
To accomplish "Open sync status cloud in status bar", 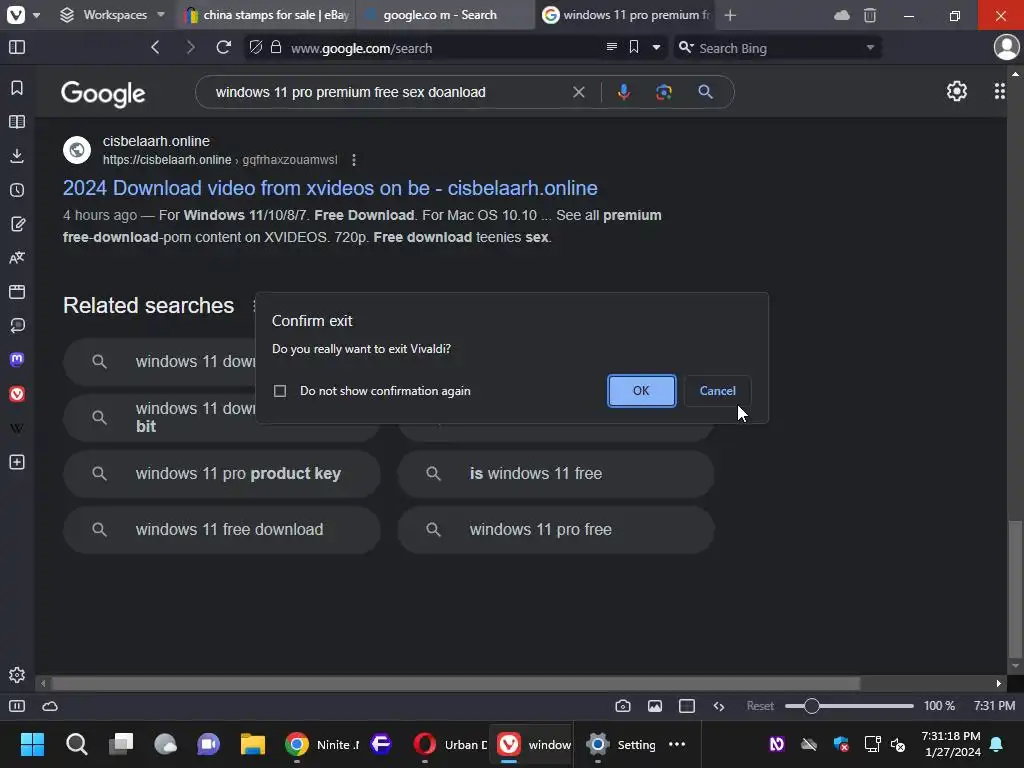I will [x=50, y=706].
